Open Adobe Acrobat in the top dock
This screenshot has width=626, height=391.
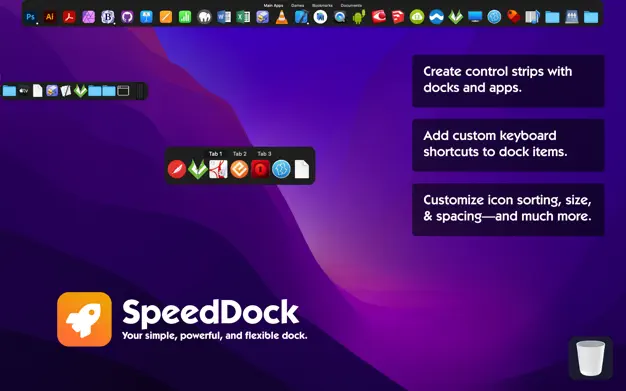69,17
